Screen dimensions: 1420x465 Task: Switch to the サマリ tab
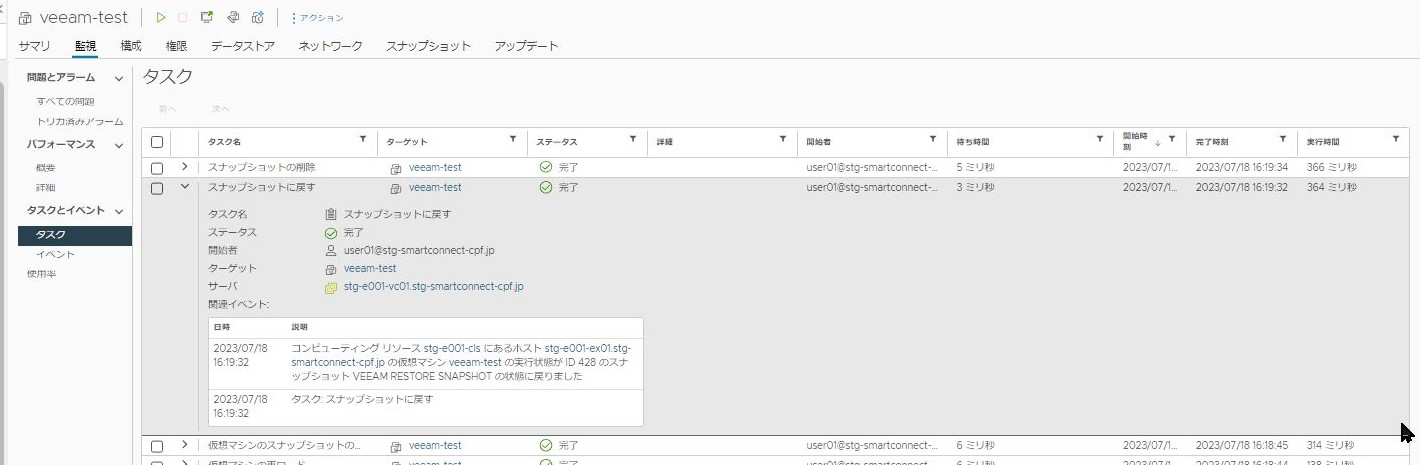[x=34, y=46]
